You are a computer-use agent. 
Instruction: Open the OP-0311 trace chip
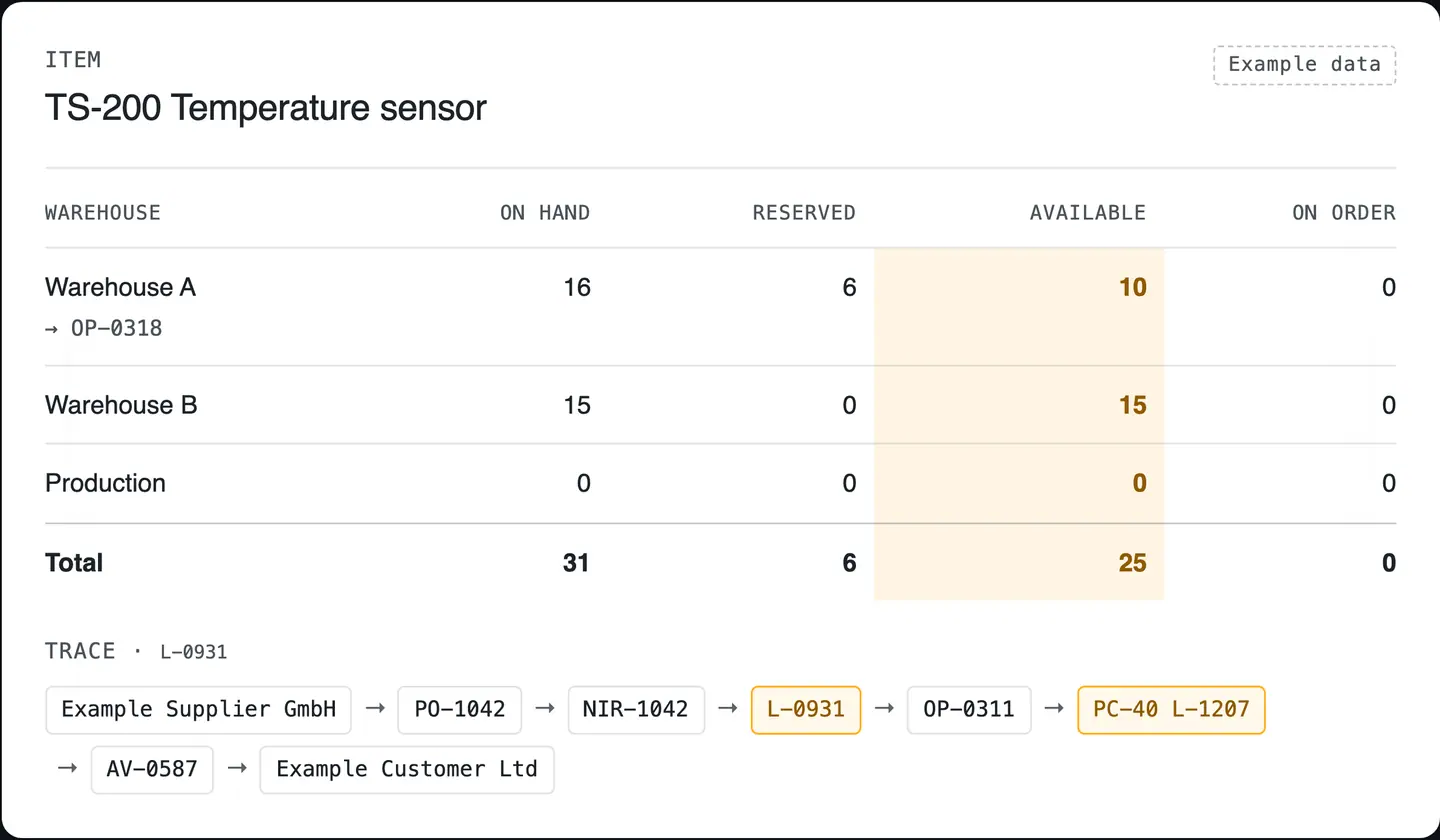[x=969, y=710]
